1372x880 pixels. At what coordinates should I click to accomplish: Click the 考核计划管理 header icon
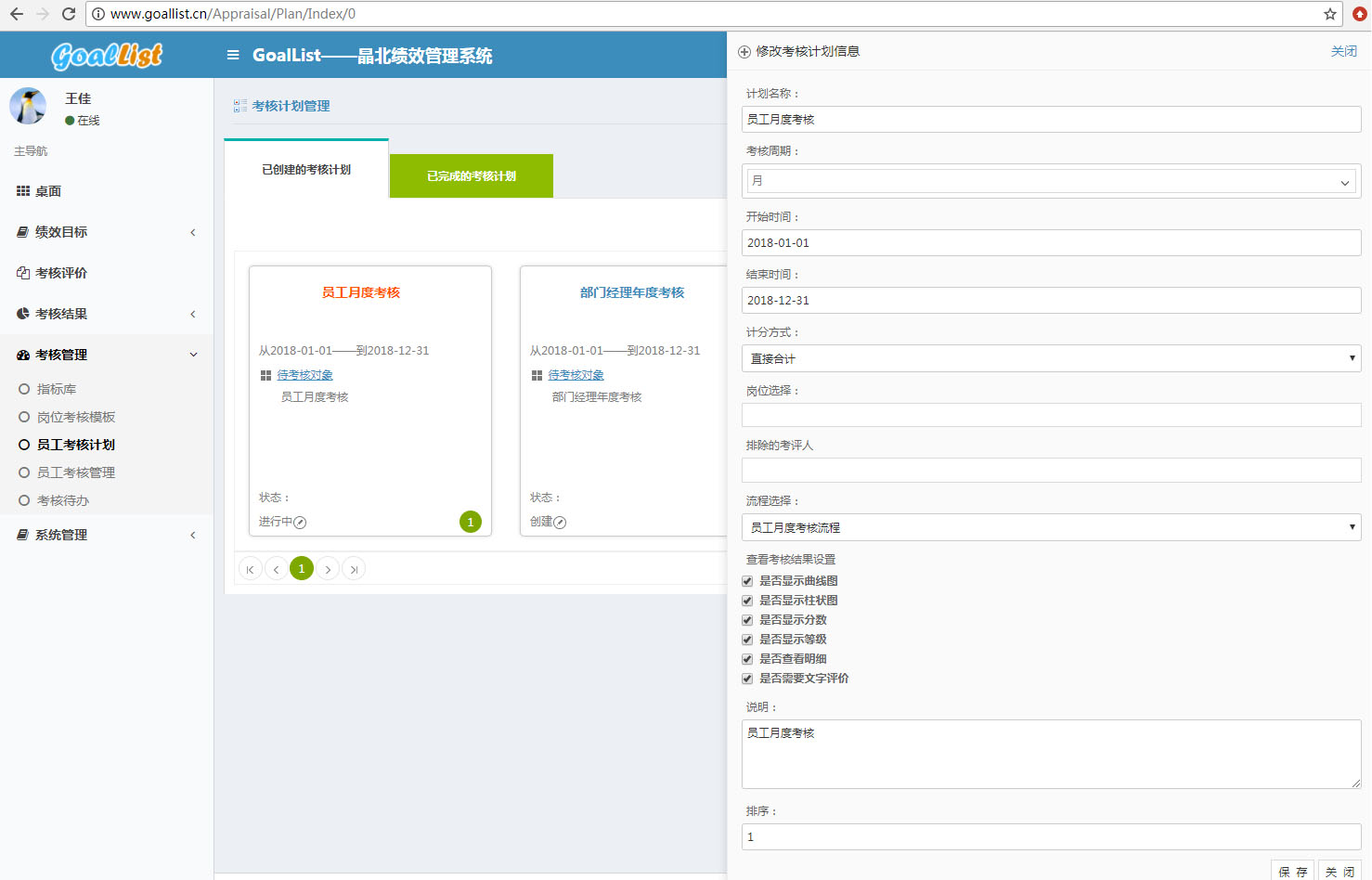[240, 106]
